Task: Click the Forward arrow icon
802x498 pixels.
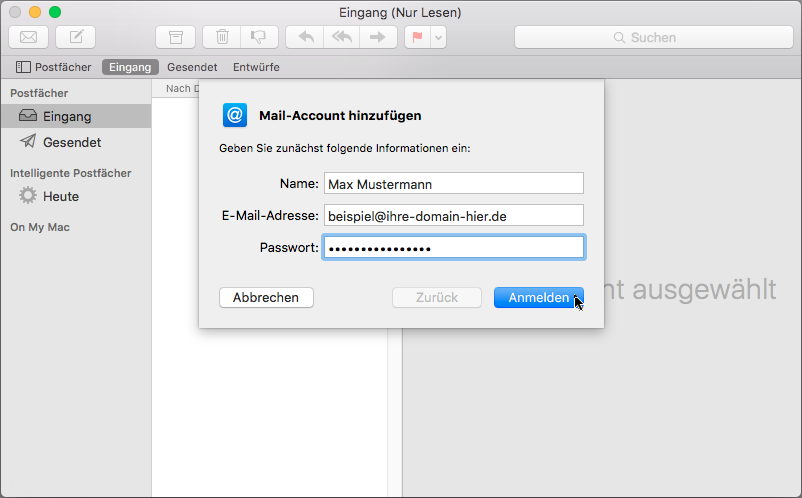Action: (x=377, y=37)
